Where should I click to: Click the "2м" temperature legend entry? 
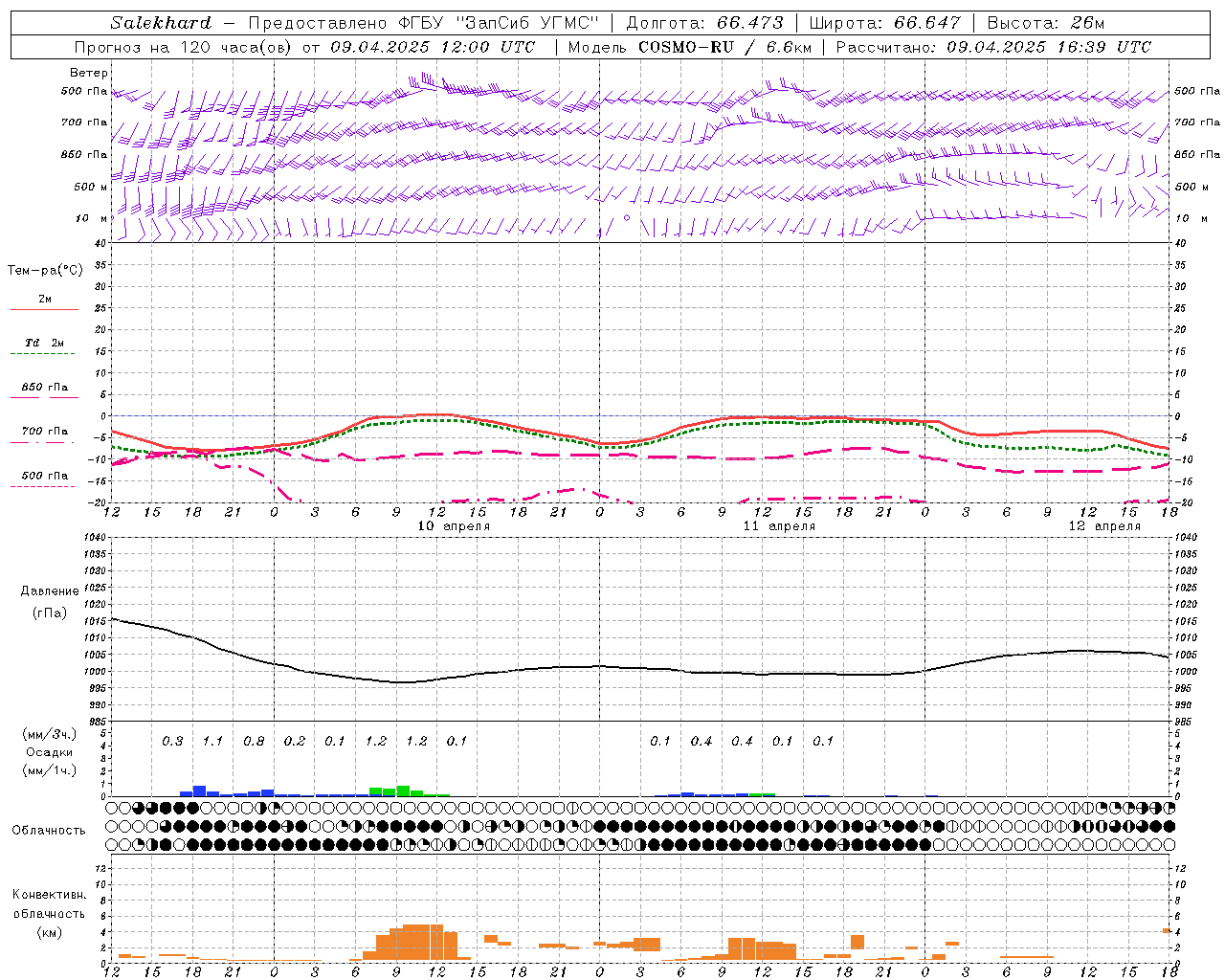point(45,300)
